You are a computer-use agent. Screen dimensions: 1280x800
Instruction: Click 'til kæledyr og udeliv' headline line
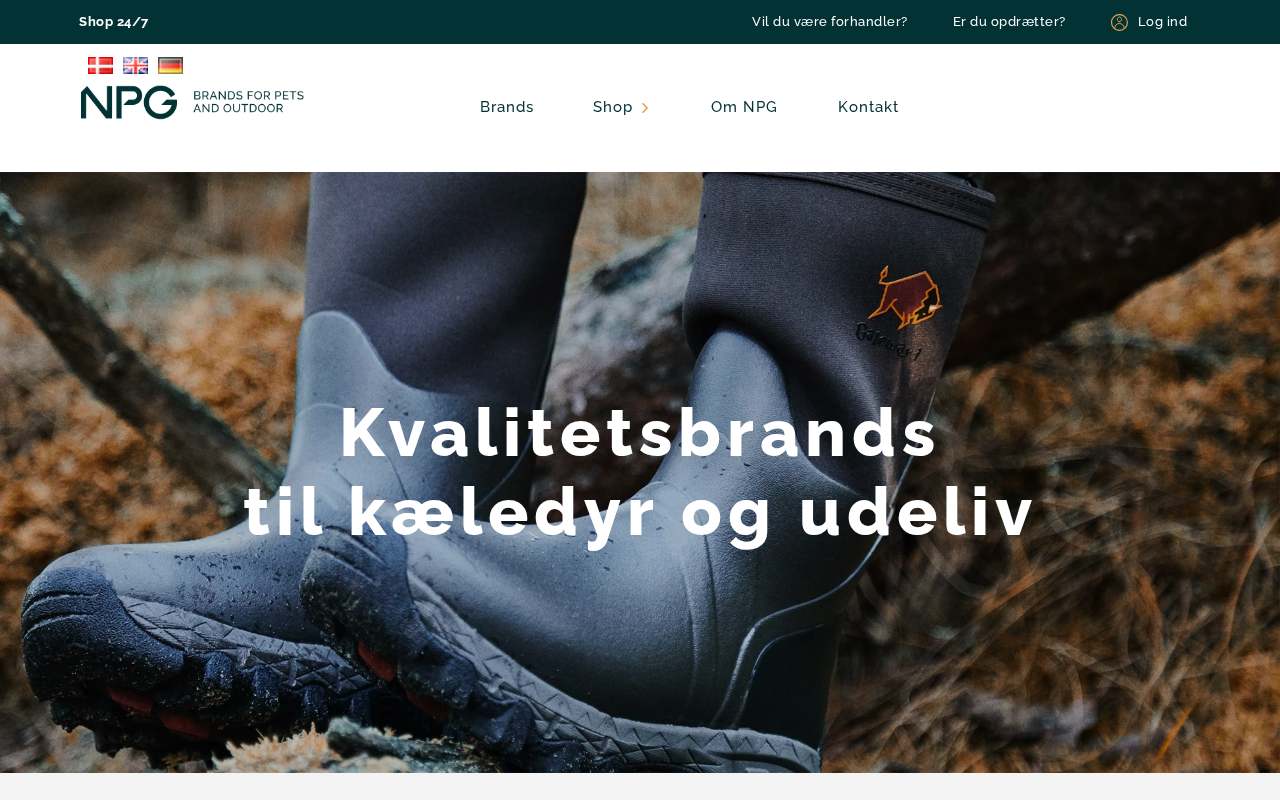coord(640,512)
